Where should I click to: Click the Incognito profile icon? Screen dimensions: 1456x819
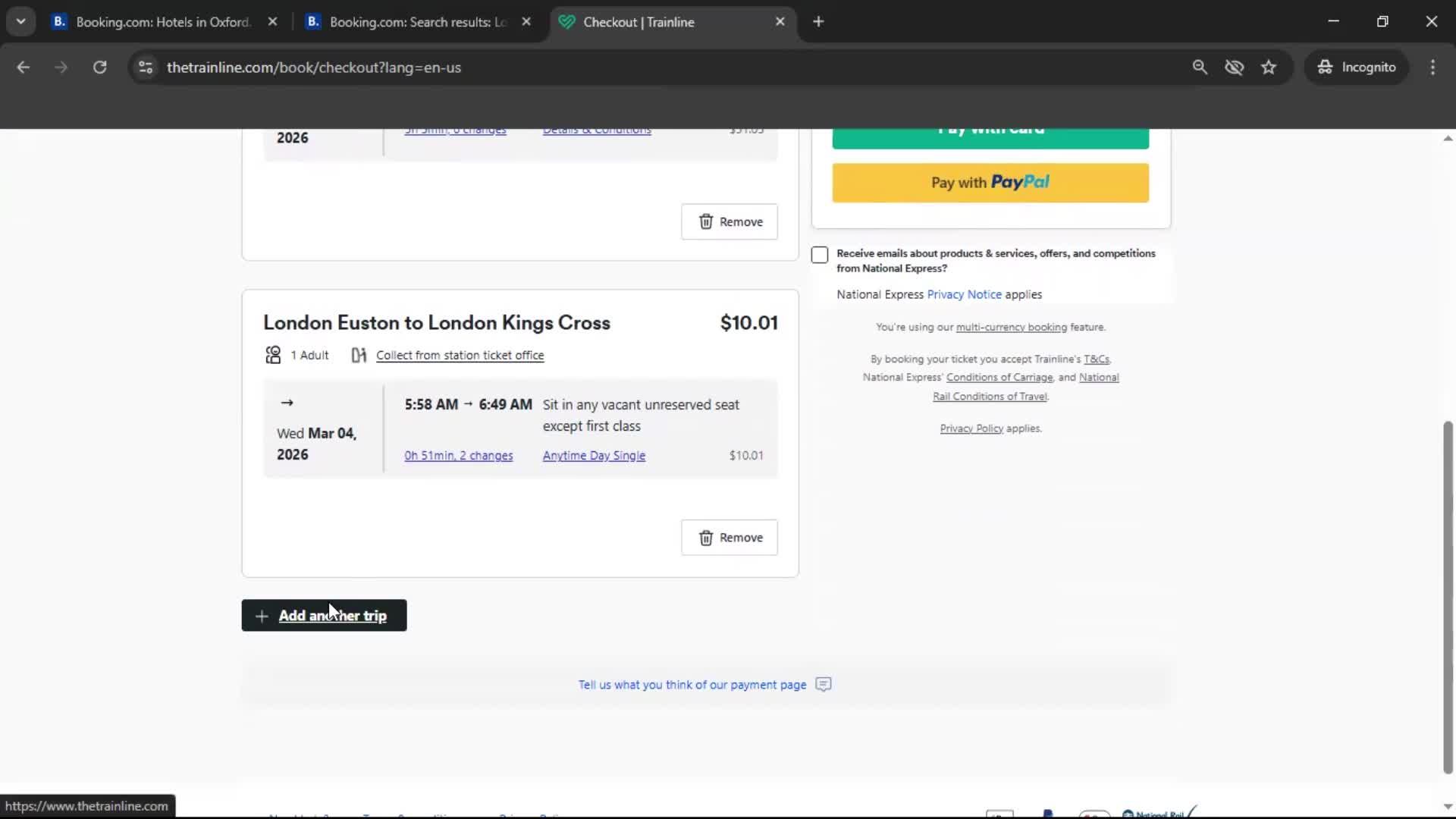point(1324,67)
